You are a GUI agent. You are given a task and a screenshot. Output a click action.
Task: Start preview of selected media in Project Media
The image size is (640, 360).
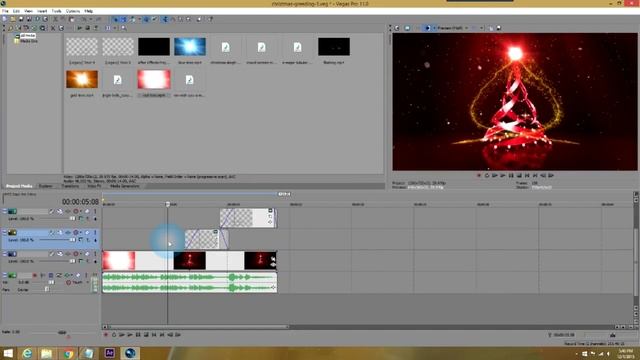80,28
